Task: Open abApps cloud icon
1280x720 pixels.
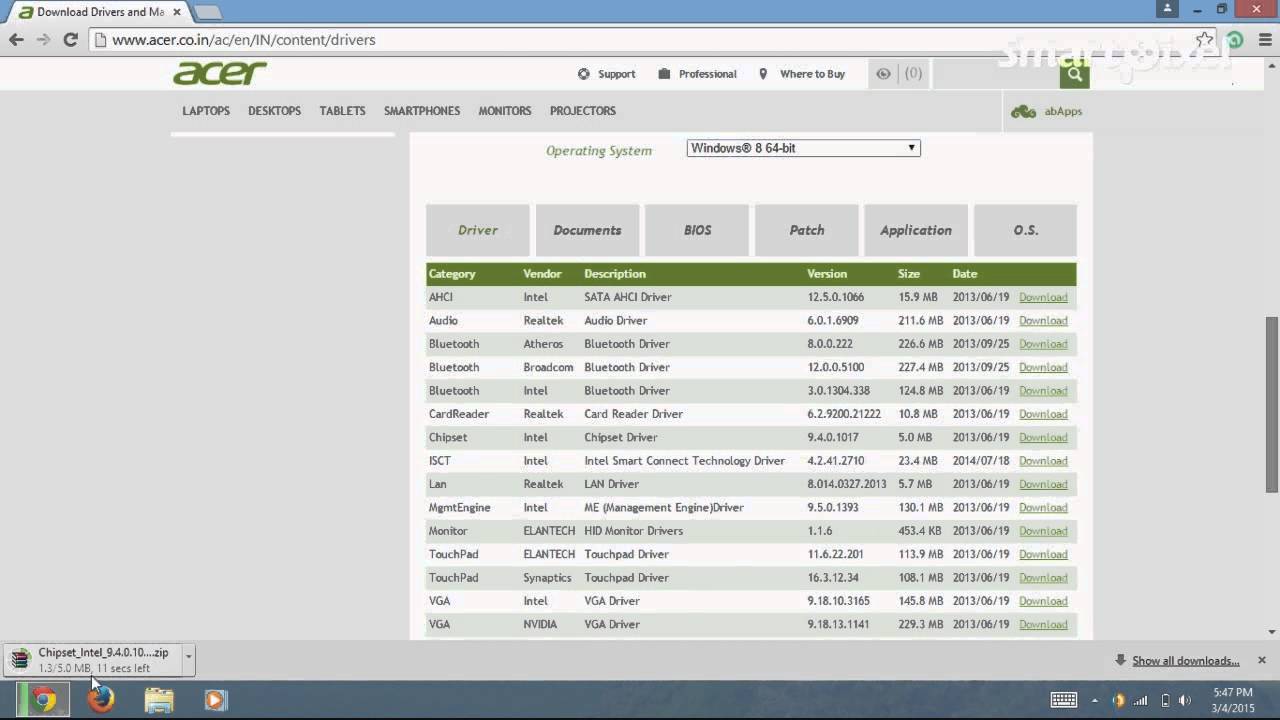Action: pyautogui.click(x=1023, y=111)
